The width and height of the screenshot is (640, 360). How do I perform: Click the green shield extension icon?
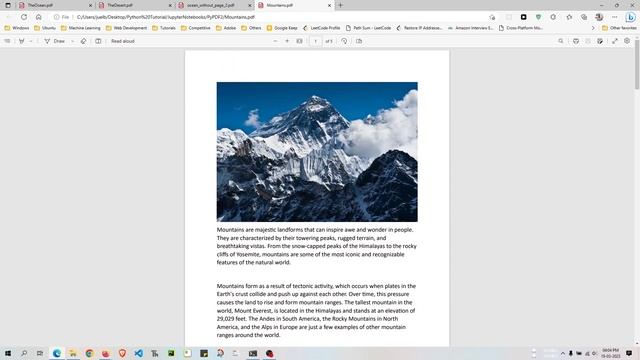pyautogui.click(x=538, y=17)
